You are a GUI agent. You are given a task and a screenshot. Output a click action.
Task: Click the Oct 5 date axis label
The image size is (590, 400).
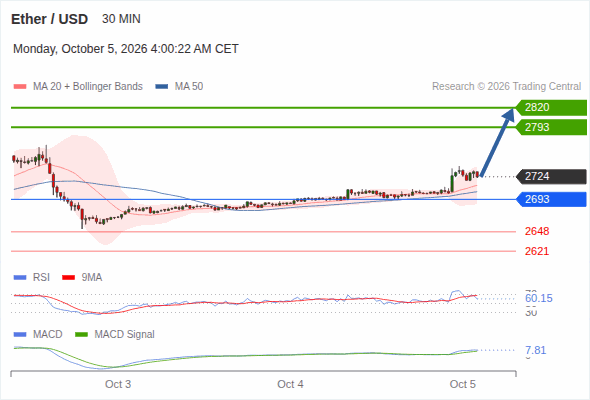(462, 384)
